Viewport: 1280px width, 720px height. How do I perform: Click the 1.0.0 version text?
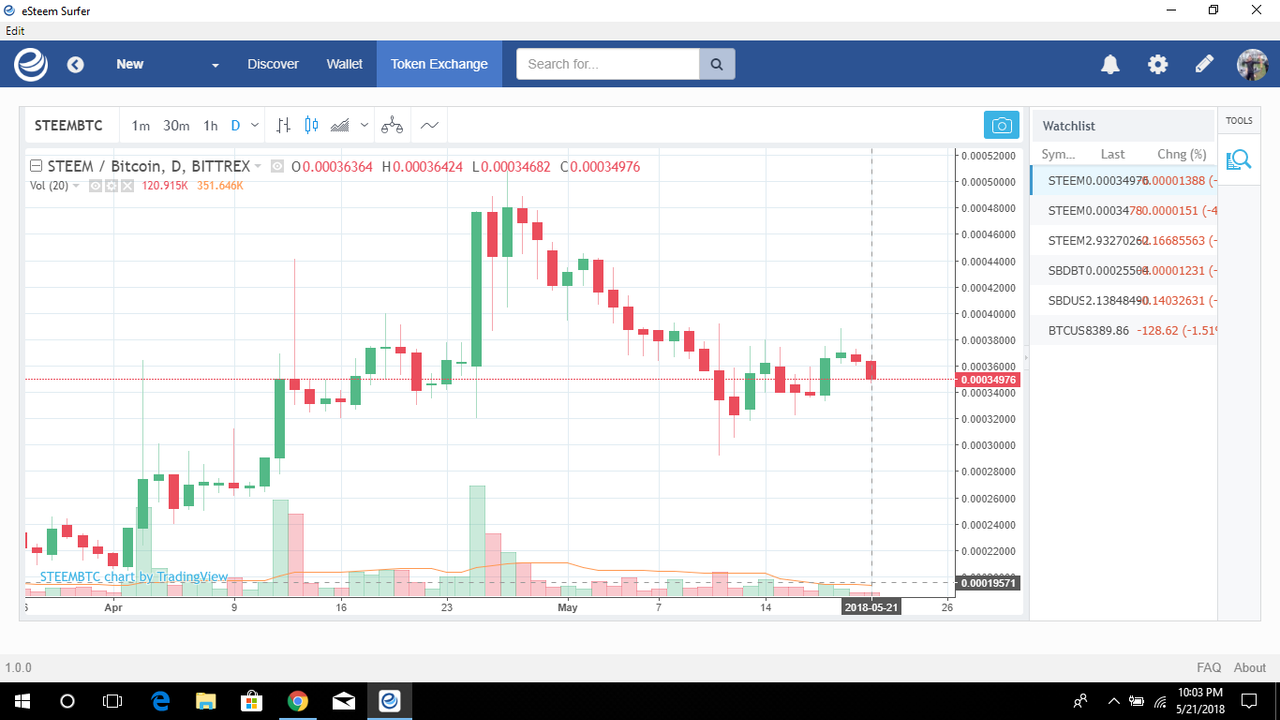point(18,667)
